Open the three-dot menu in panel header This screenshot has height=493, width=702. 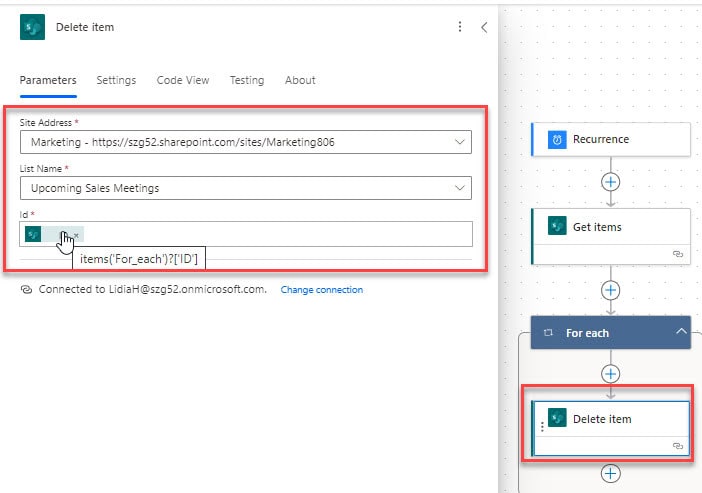460,27
